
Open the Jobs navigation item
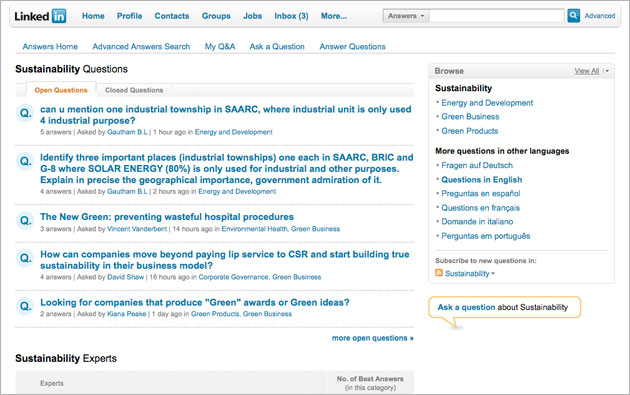tap(252, 16)
